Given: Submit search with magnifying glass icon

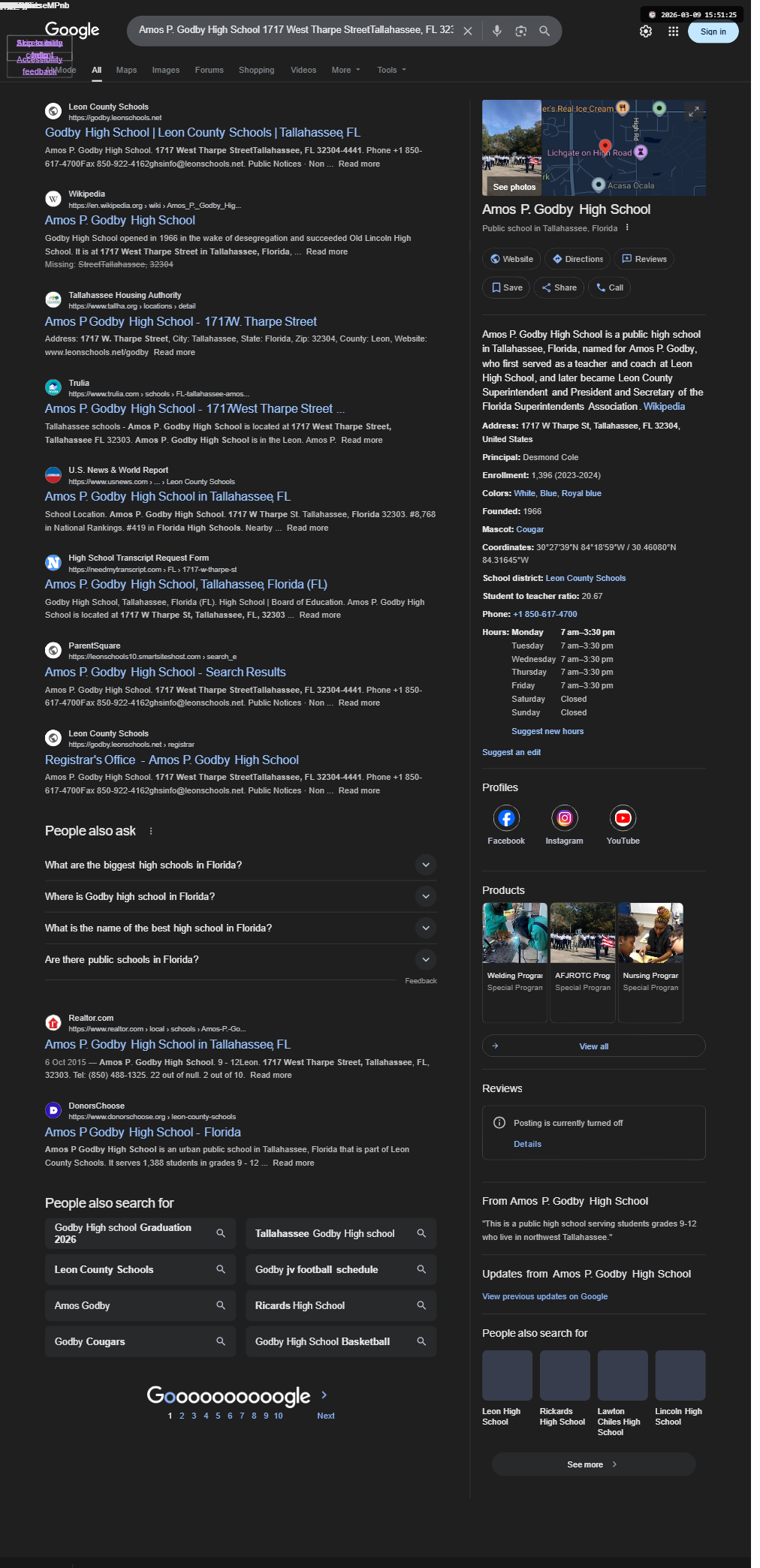Looking at the screenshot, I should (x=544, y=31).
